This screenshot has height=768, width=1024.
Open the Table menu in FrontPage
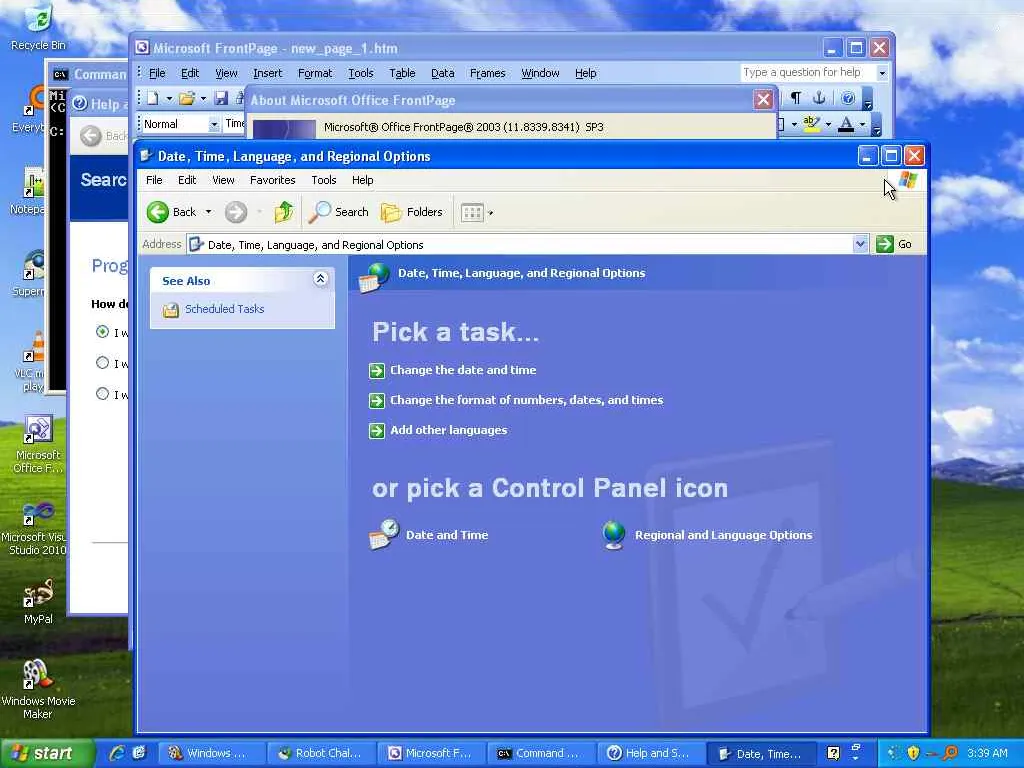click(x=402, y=73)
